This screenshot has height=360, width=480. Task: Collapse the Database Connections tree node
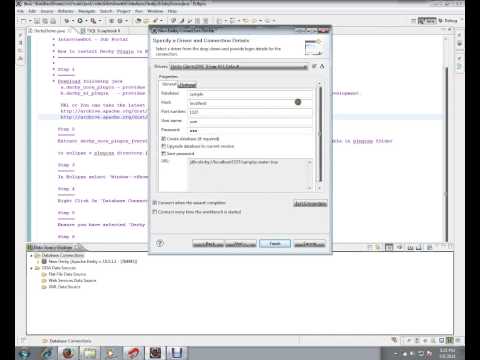point(32,255)
